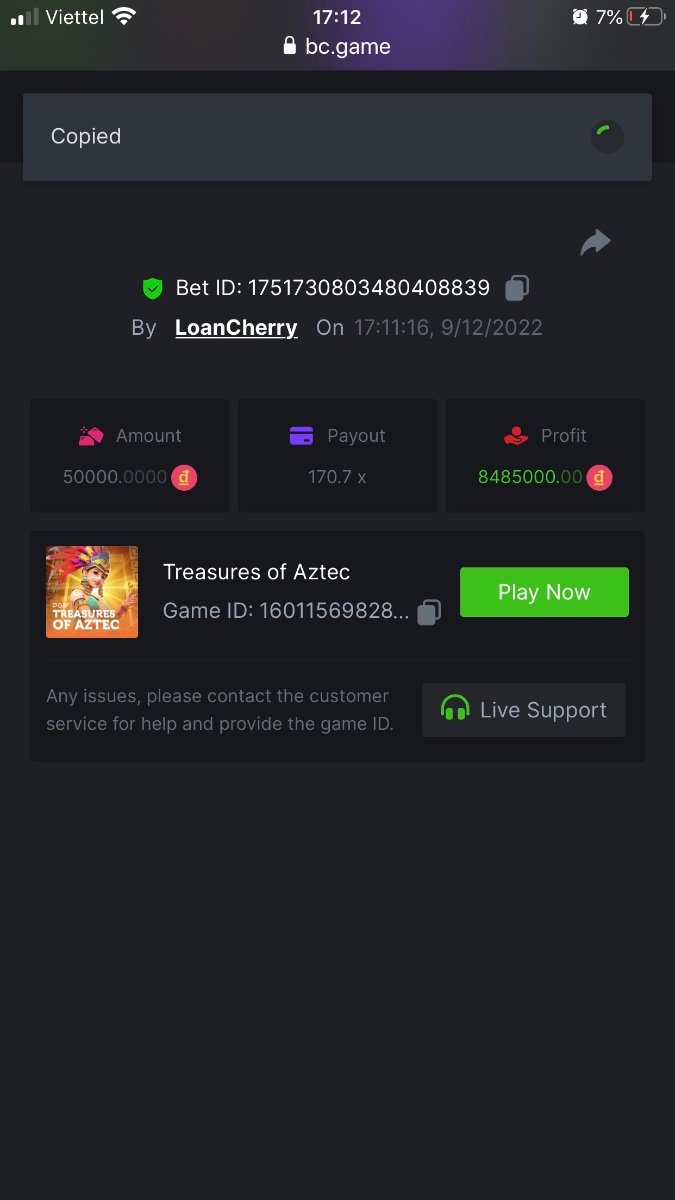
Task: Click the currency coin beside the amount
Action: 184,477
